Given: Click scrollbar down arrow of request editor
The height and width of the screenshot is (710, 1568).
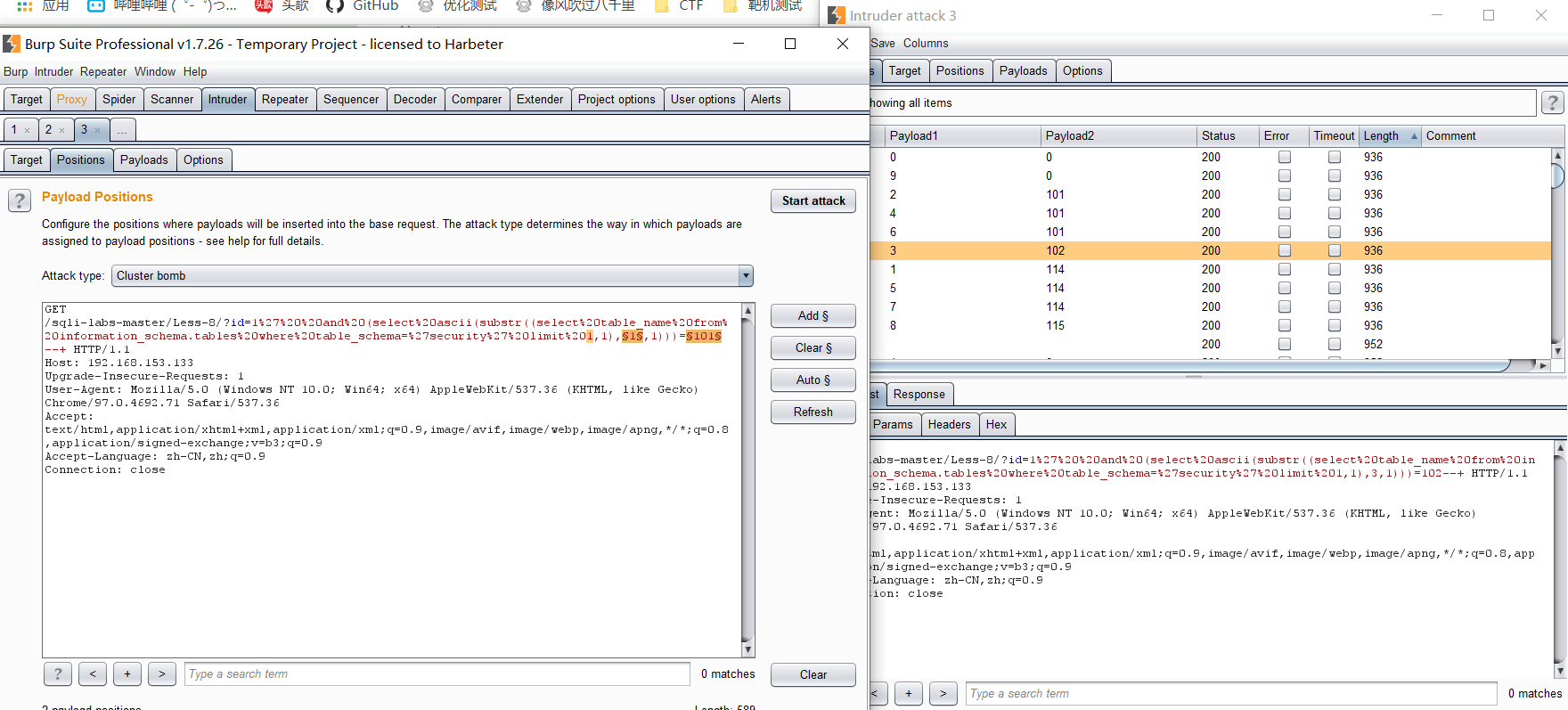Looking at the screenshot, I should click(x=748, y=650).
